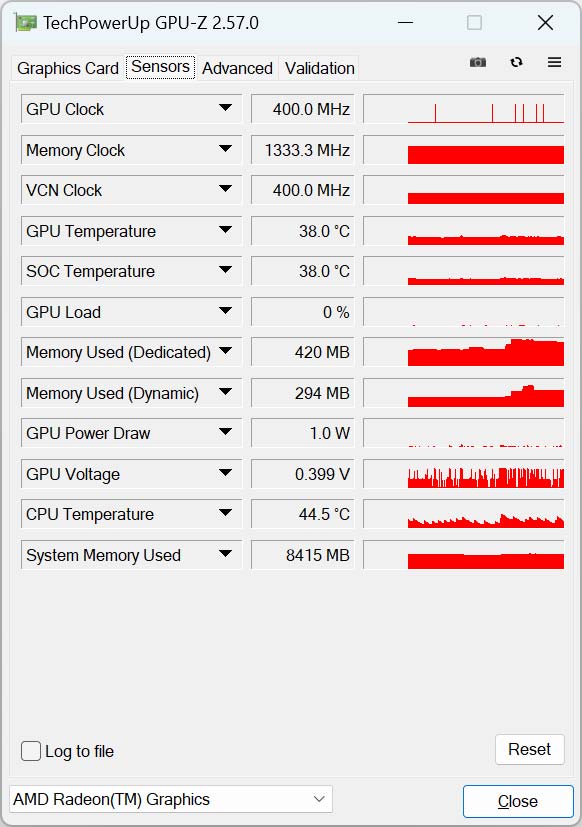582x827 pixels.
Task: Click the Reset button
Action: [x=529, y=749]
